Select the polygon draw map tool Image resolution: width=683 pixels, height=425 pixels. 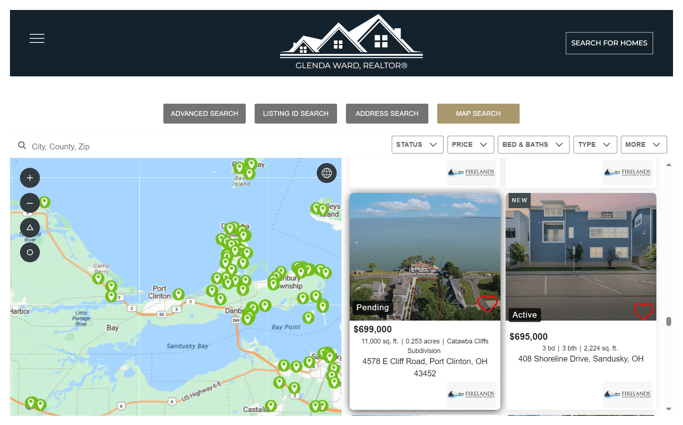[x=30, y=228]
